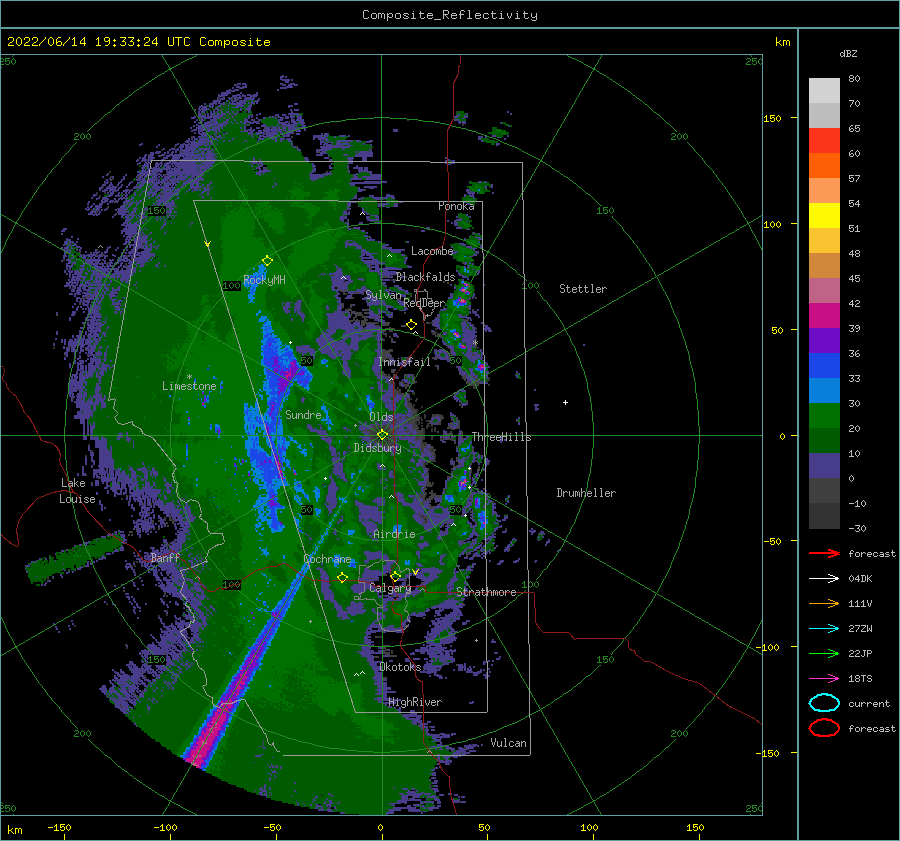The height and width of the screenshot is (841, 900).
Task: Select the slate purple 0–10 dBZ swatch
Action: (x=824, y=466)
